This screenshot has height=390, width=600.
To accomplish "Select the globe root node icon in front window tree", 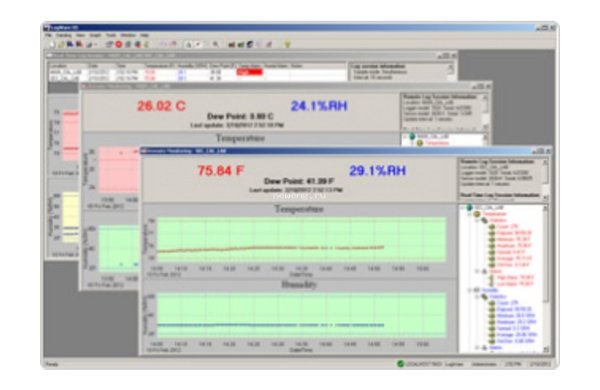I will point(470,208).
